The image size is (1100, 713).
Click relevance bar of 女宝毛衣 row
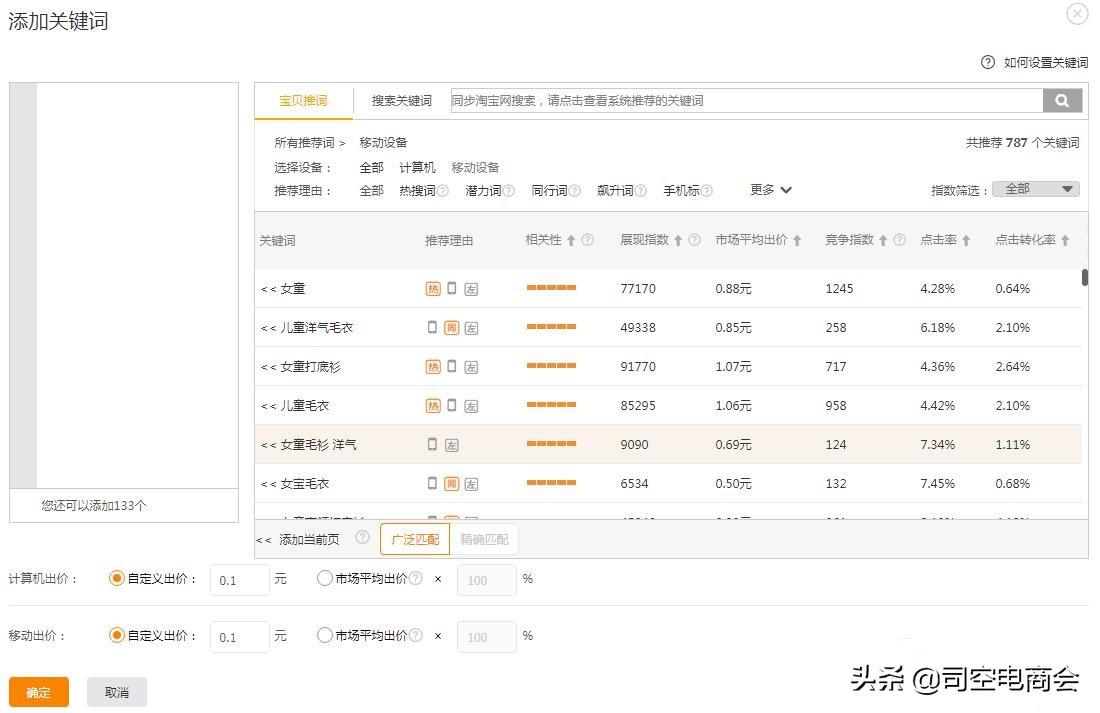pyautogui.click(x=551, y=483)
